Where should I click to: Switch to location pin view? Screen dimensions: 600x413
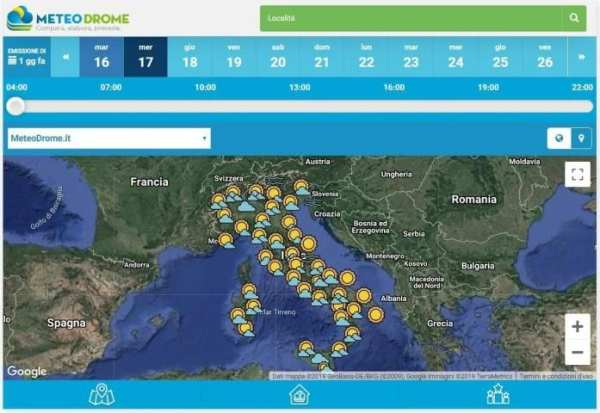pos(581,138)
